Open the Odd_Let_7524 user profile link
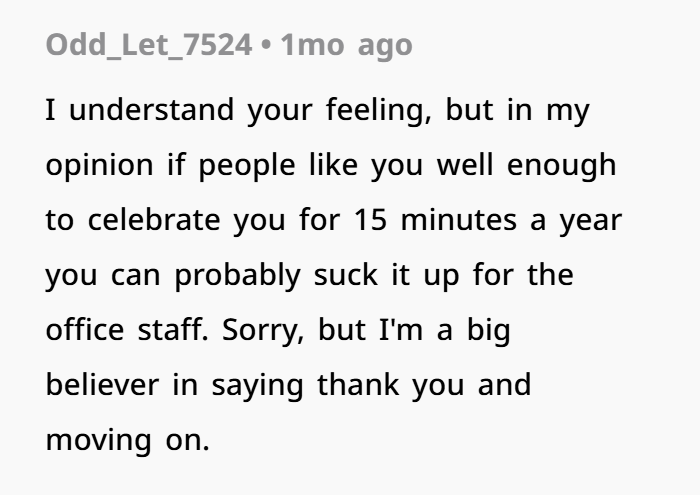Screen dimensions: 700x495 [149, 46]
